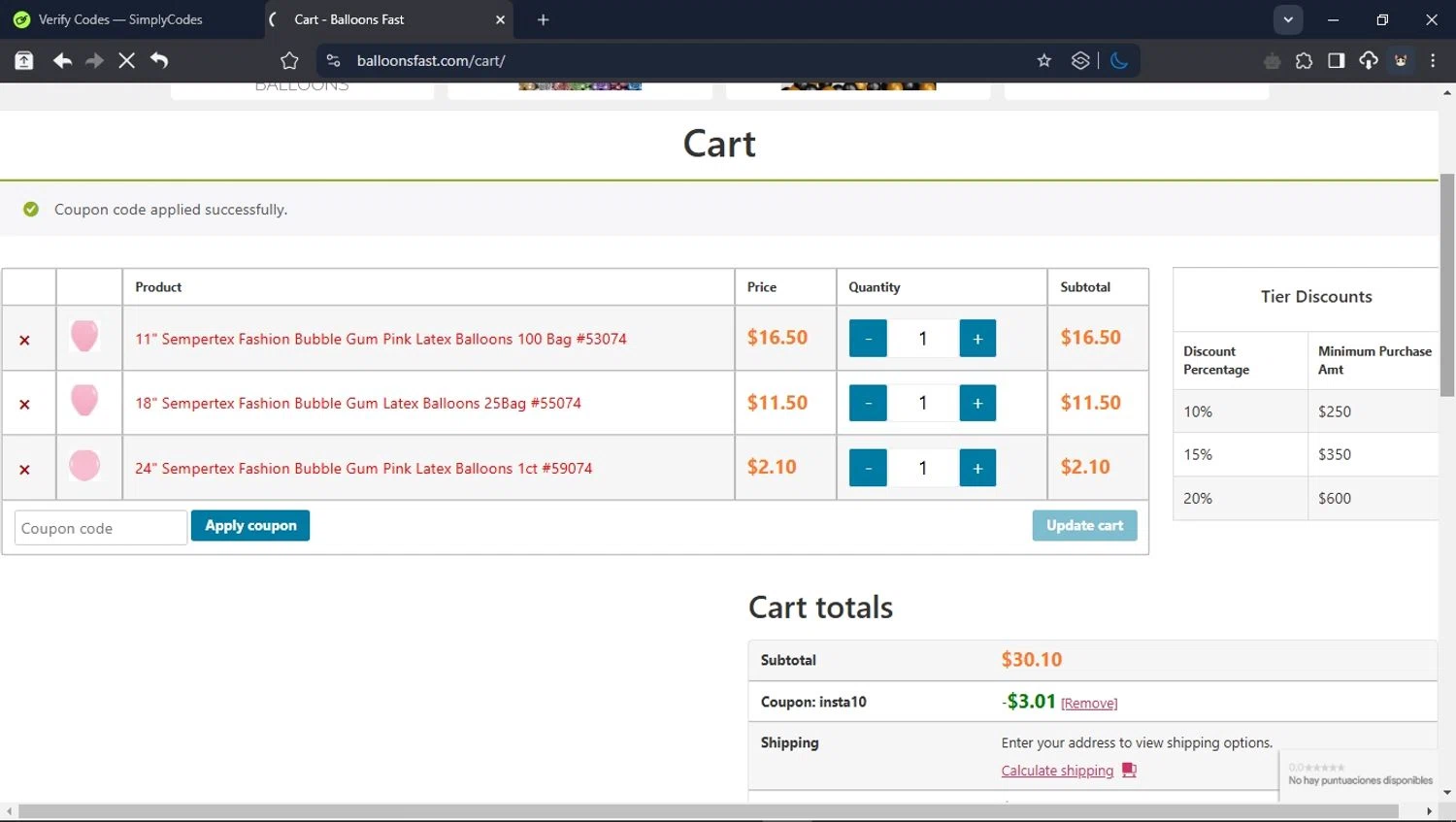Remove the 11" Sempertex Bubble Gum Pink item

point(24,340)
